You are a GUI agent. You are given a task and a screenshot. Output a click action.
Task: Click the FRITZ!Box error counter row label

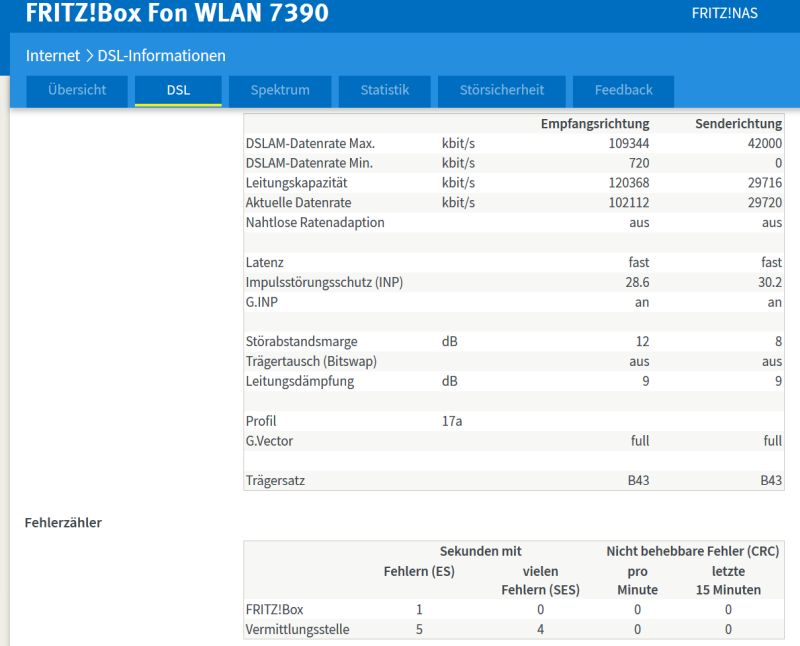coord(274,610)
